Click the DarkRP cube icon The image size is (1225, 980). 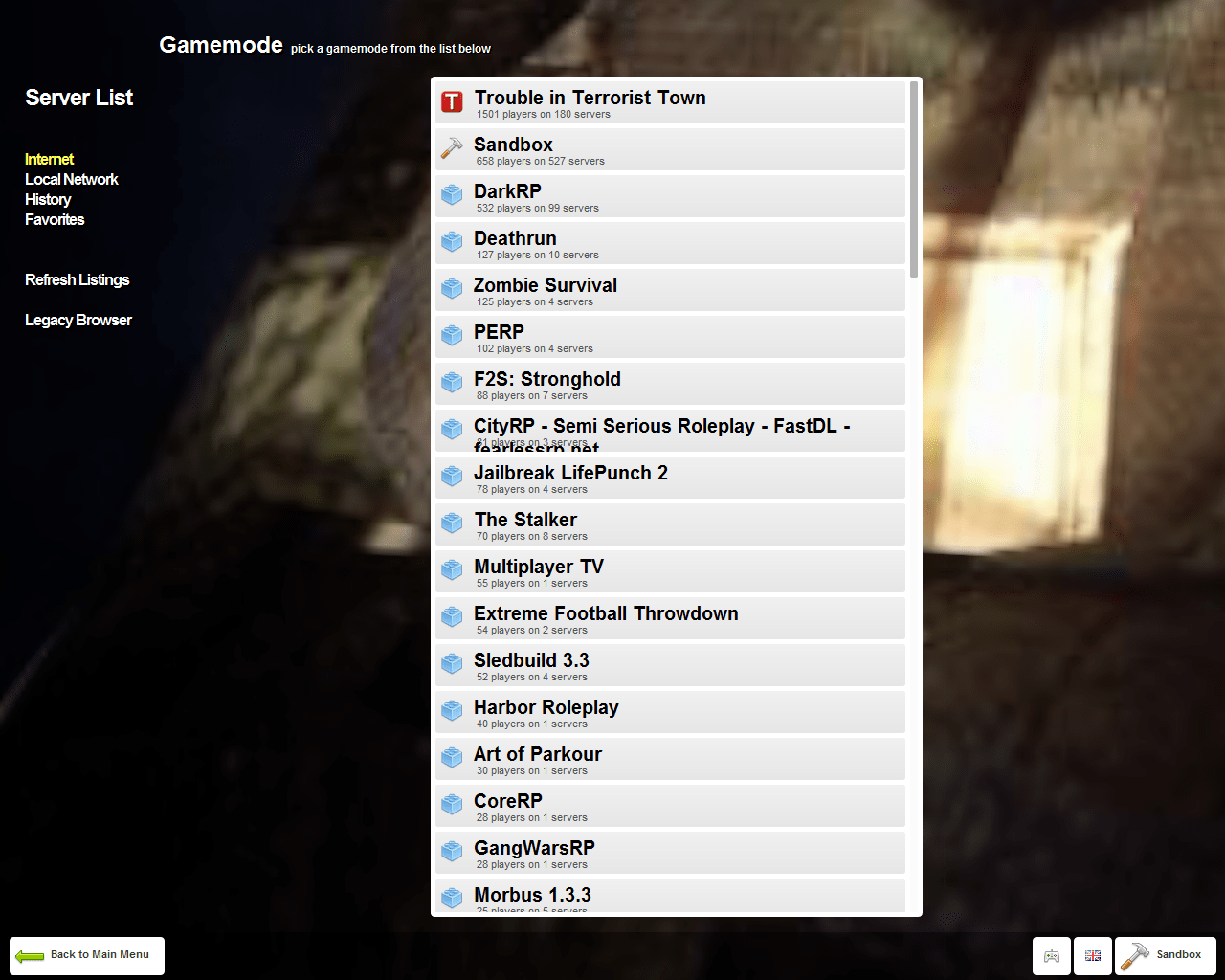point(451,194)
